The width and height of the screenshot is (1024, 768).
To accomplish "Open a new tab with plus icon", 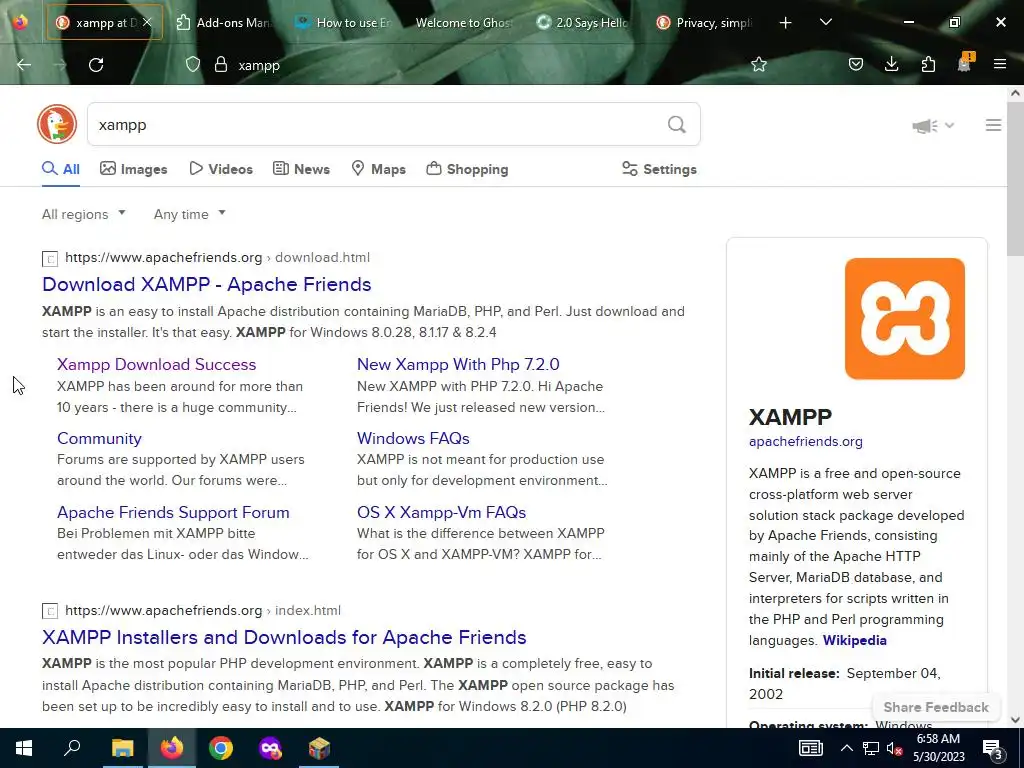I will coord(785,23).
